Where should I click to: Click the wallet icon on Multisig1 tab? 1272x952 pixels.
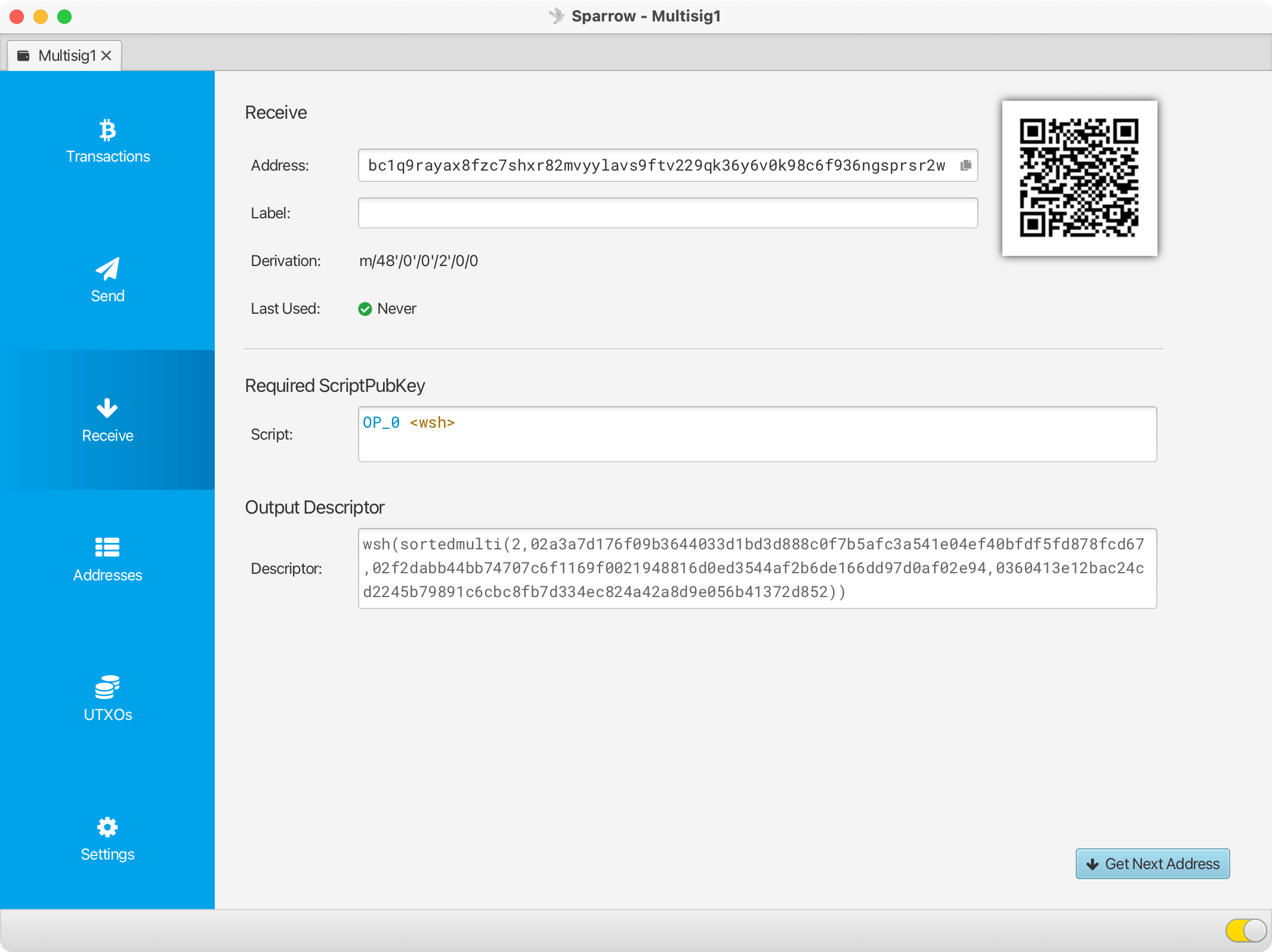[24, 55]
